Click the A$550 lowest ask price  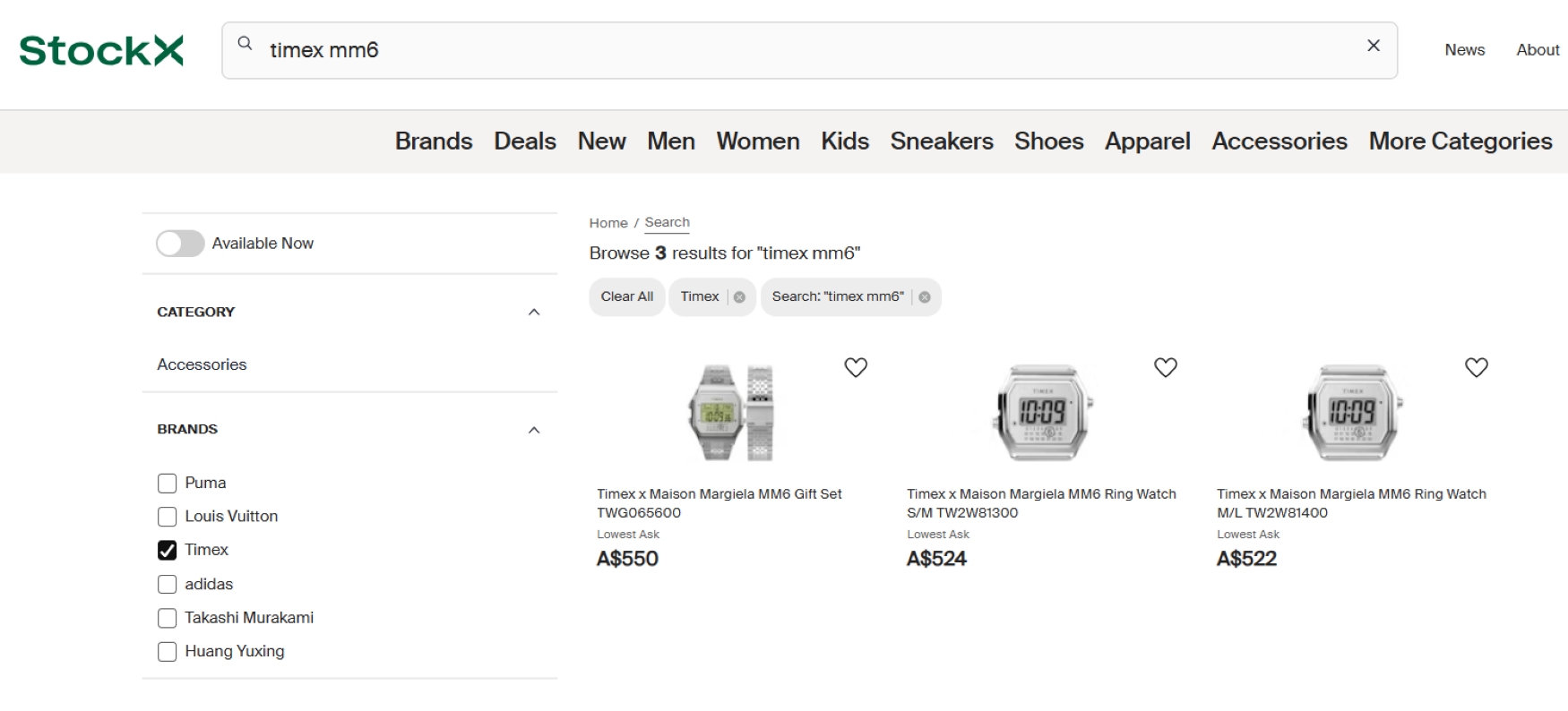click(627, 559)
